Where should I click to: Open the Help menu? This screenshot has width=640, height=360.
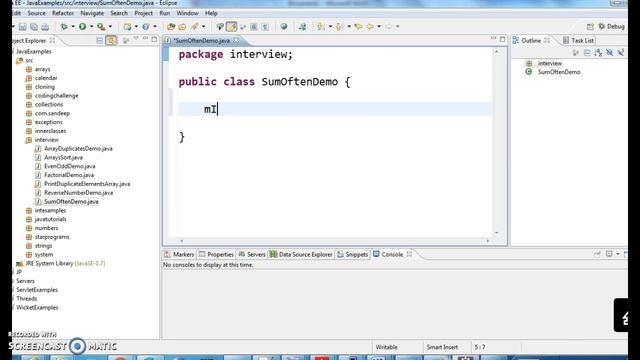tap(211, 13)
